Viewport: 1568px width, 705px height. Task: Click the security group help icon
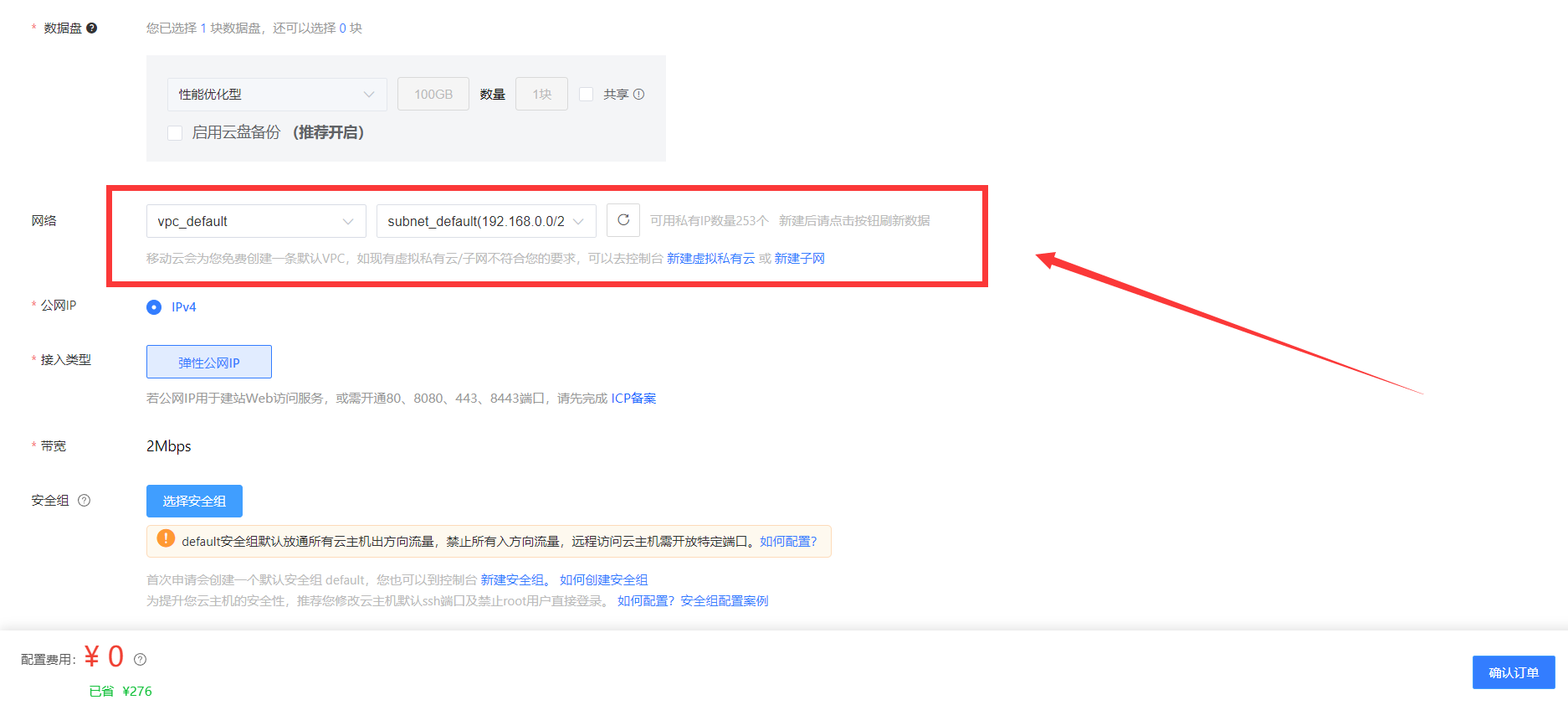[84, 500]
